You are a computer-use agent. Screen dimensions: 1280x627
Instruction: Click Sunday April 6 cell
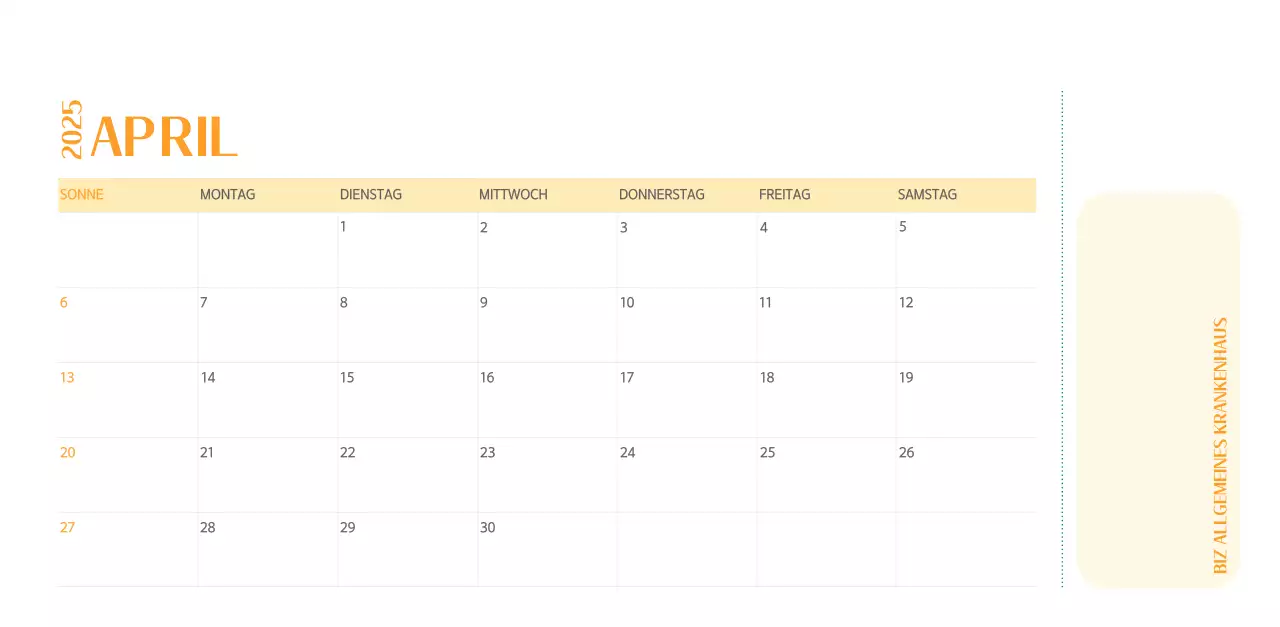click(128, 325)
